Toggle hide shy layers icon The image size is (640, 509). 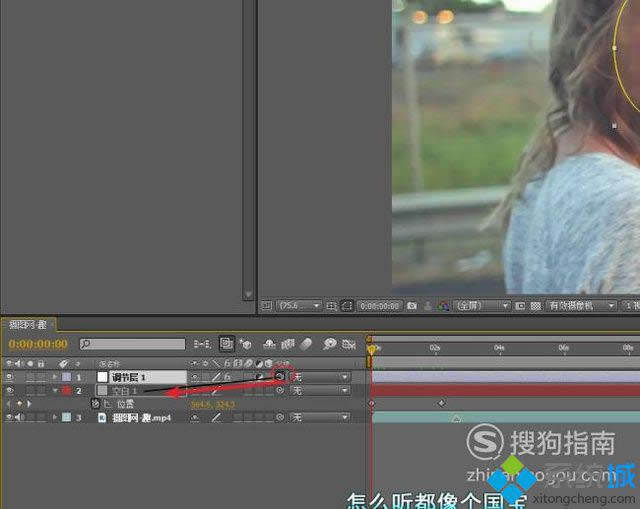pyautogui.click(x=269, y=344)
